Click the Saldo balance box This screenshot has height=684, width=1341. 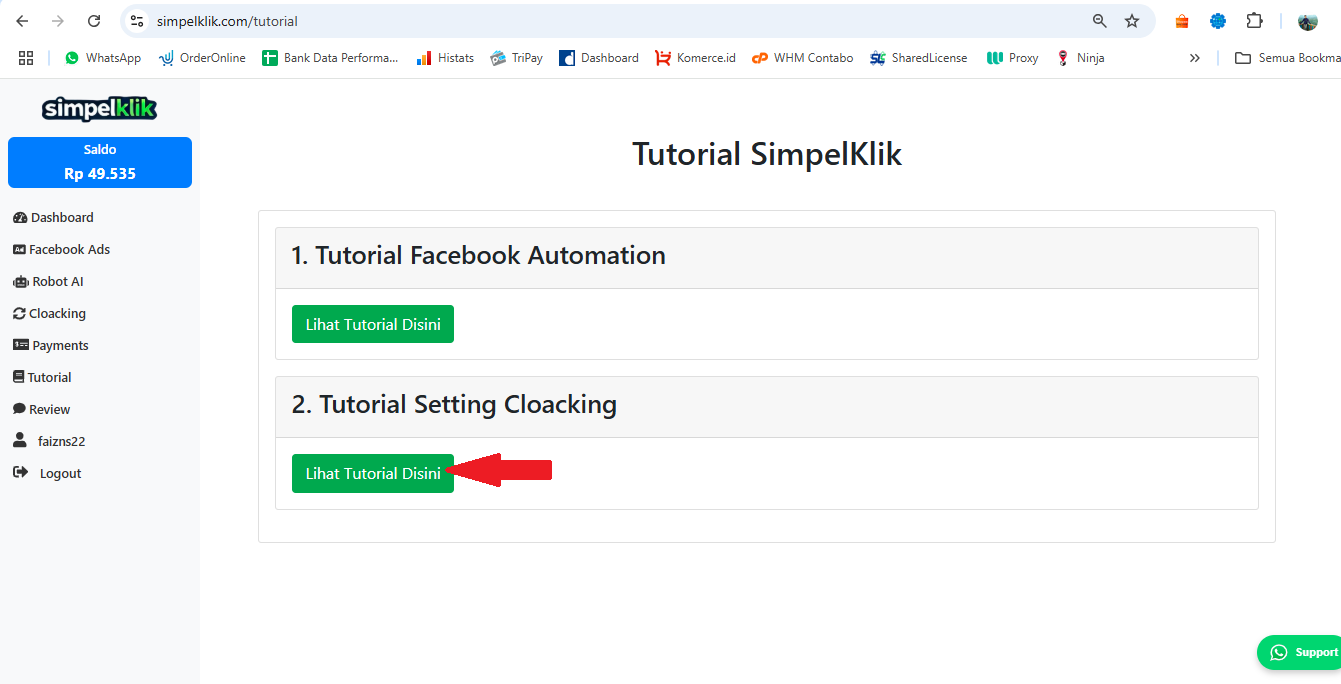click(100, 162)
